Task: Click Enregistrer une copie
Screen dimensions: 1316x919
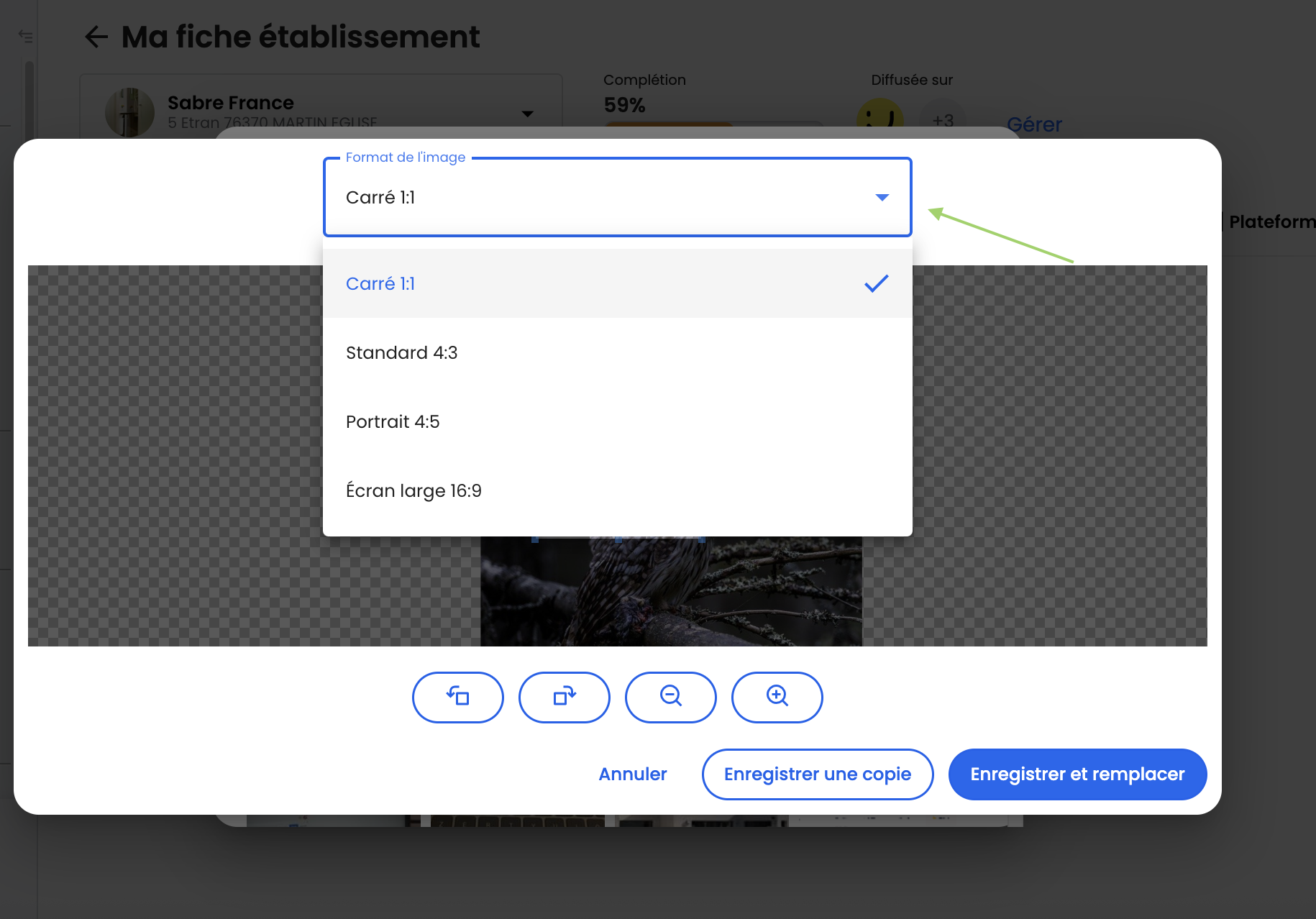Action: pos(818,774)
